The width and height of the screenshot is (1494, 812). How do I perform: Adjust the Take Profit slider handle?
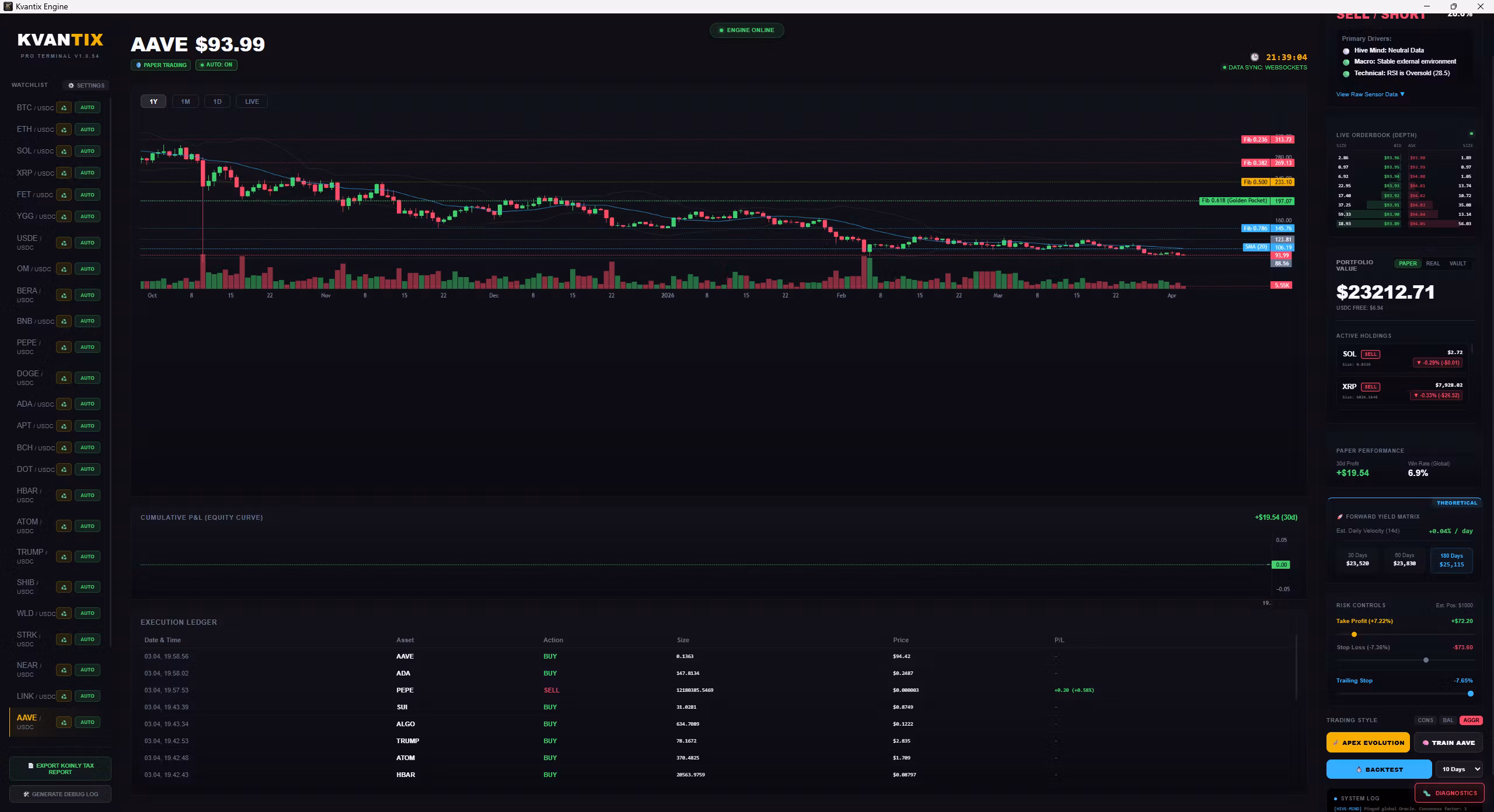1354,634
